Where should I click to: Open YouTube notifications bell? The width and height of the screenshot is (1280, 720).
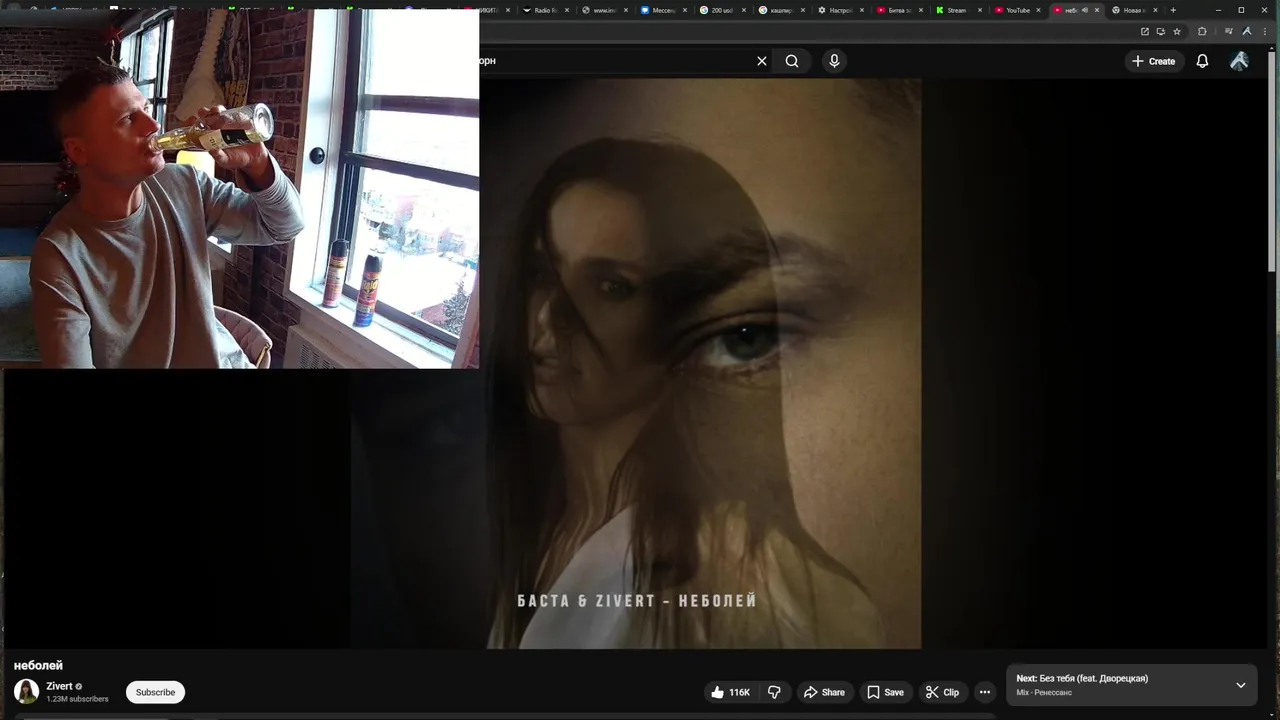(x=1202, y=61)
